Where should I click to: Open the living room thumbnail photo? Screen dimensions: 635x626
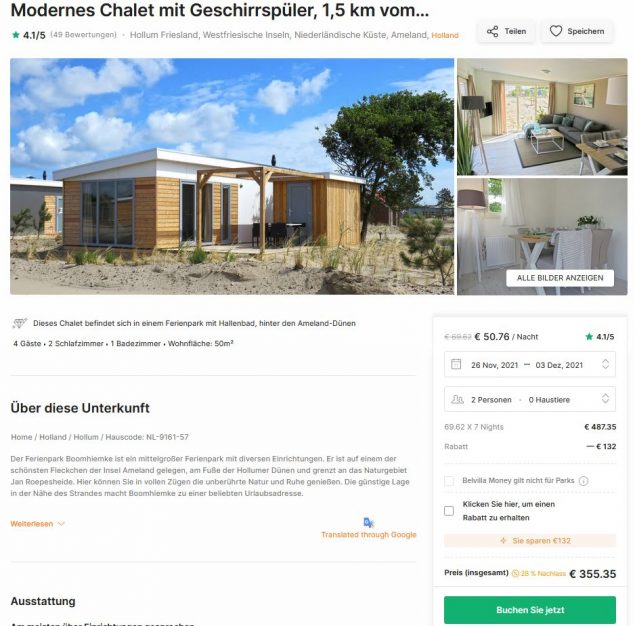click(542, 117)
